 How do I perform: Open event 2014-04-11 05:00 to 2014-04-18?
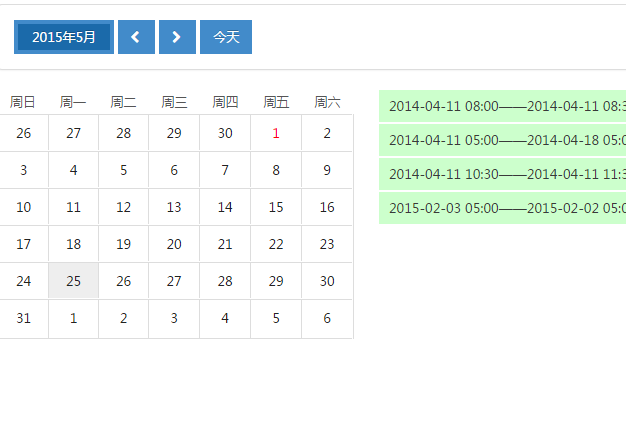click(502, 140)
